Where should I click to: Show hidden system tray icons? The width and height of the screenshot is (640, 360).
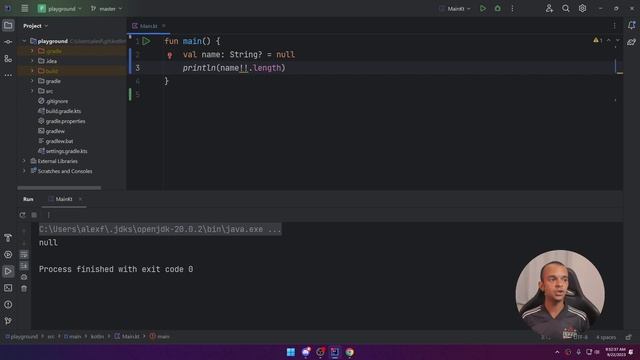pyautogui.click(x=557, y=352)
